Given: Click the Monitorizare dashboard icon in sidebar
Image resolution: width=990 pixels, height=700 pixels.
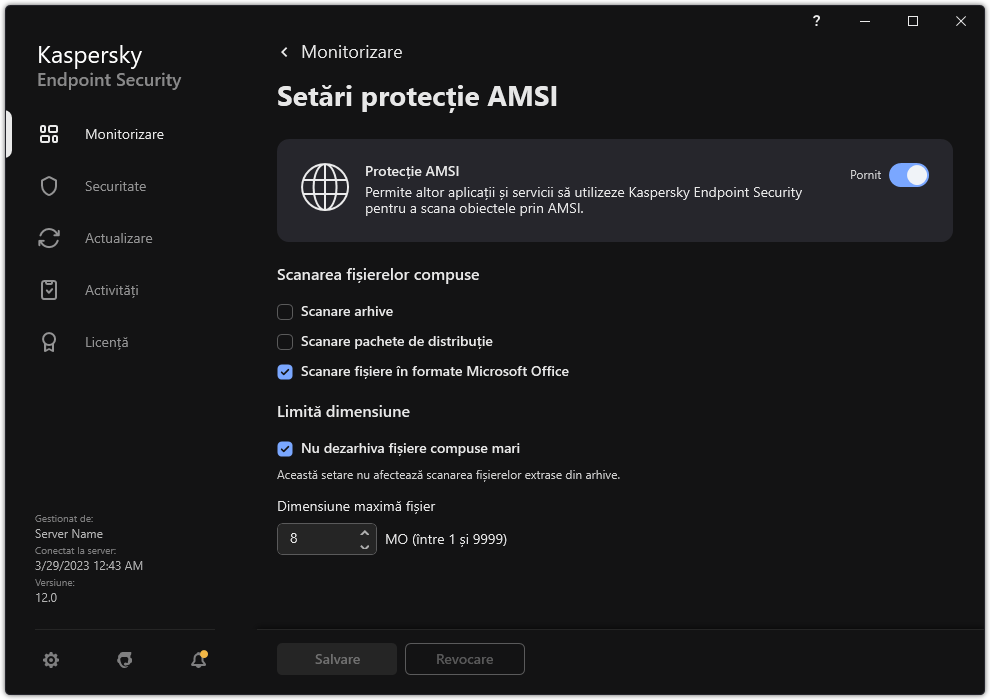Looking at the screenshot, I should click(49, 134).
